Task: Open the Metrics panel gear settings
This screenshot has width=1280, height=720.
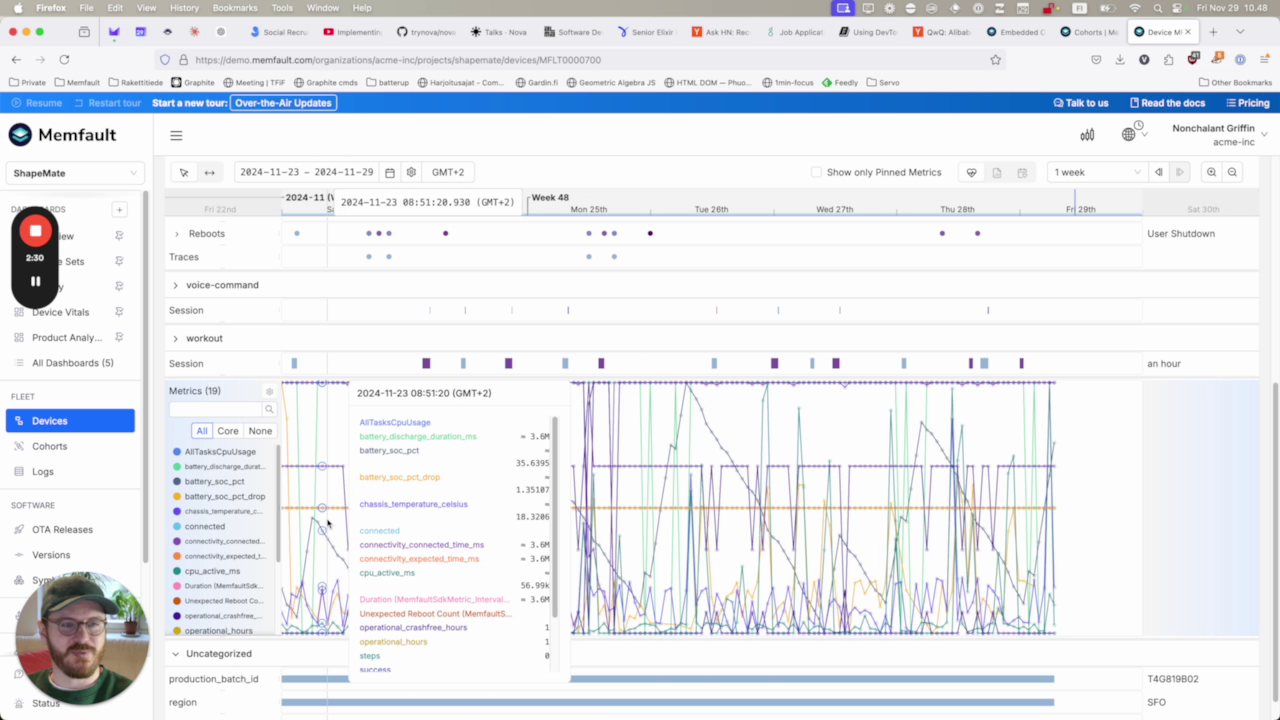Action: point(269,392)
